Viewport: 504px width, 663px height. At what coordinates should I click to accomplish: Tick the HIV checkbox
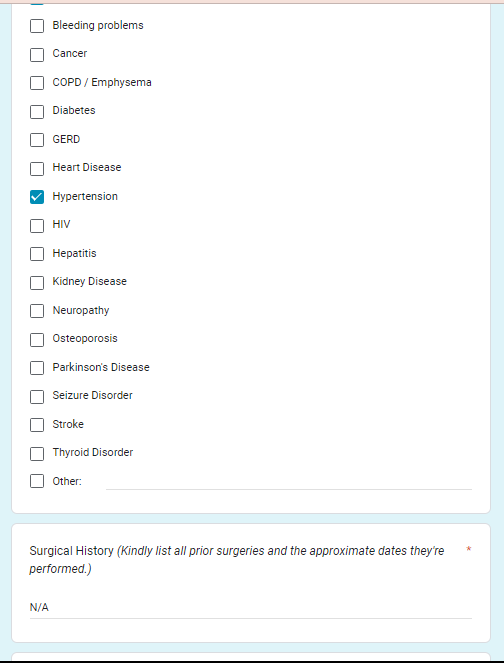pos(37,226)
